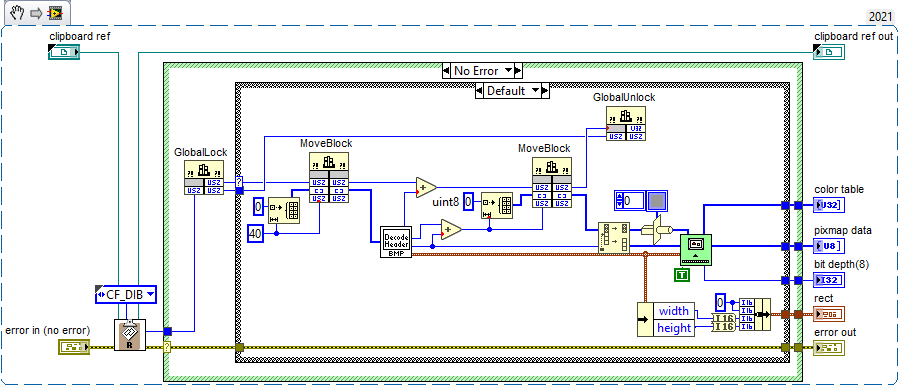Click the green pixmap VI icon
899x386 pixels.
pyautogui.click(x=696, y=249)
